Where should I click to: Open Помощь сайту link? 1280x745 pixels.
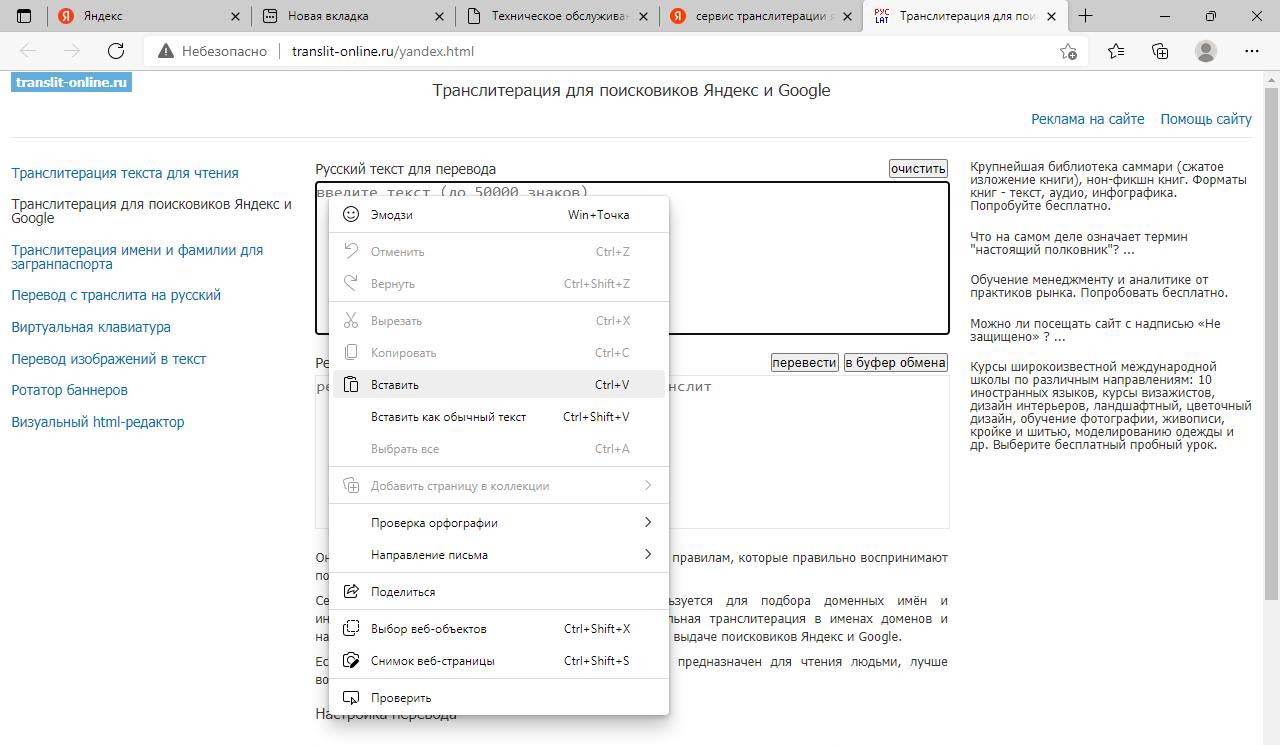[x=1205, y=119]
